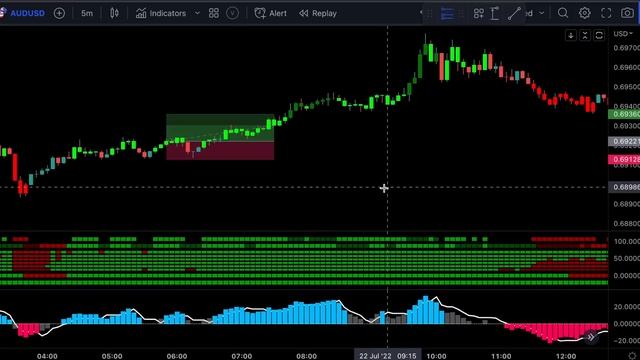Viewport: 640px width, 360px height.
Task: Collapse the pane with the arrows button
Action: pyautogui.click(x=585, y=35)
